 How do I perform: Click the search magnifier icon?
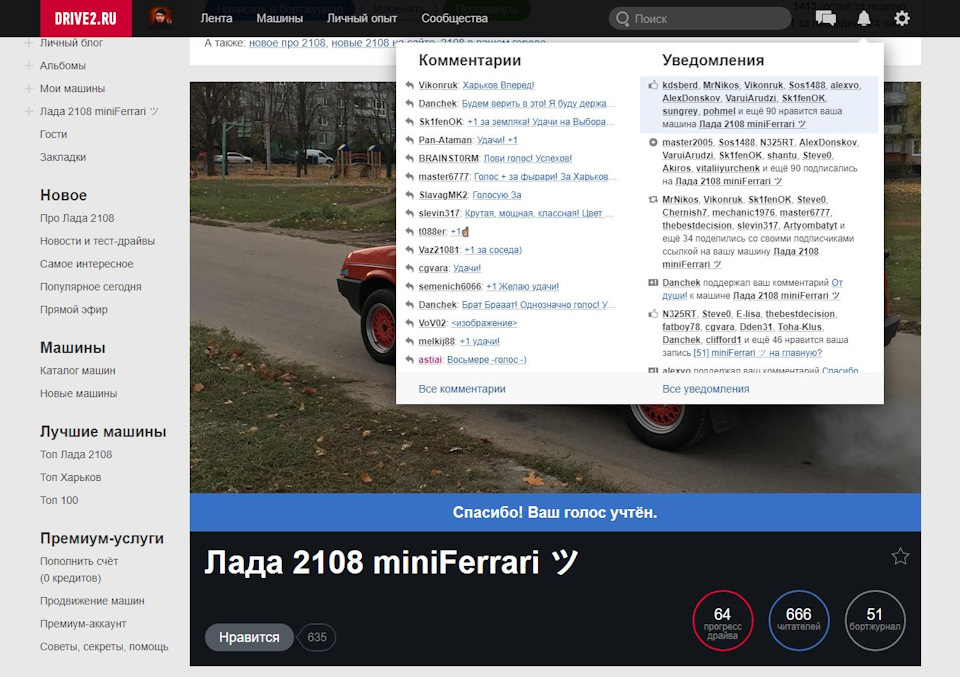point(623,19)
